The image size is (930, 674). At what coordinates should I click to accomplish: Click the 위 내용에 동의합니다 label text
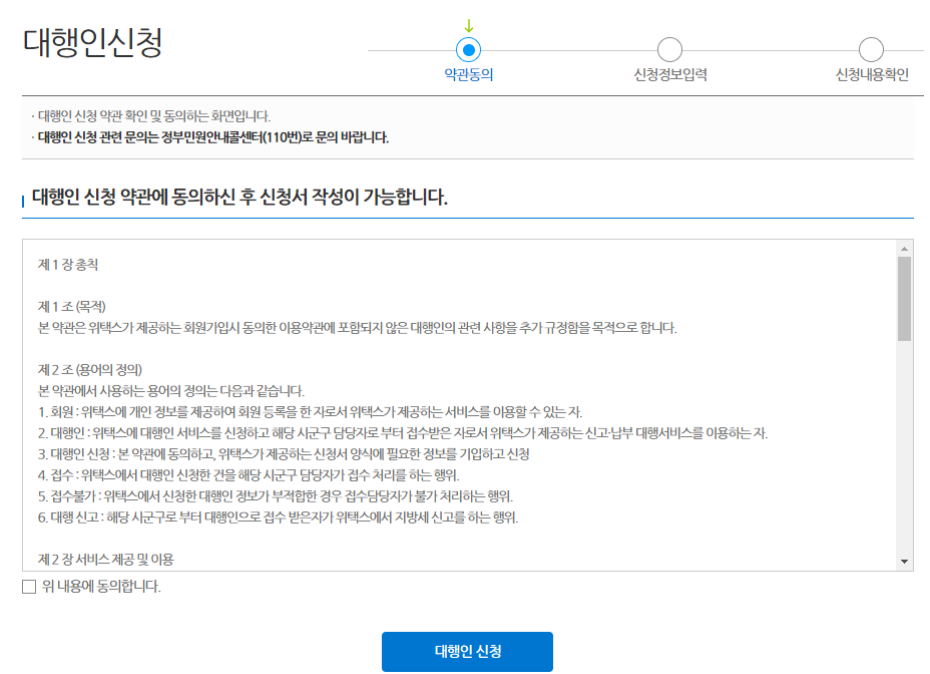click(x=101, y=587)
